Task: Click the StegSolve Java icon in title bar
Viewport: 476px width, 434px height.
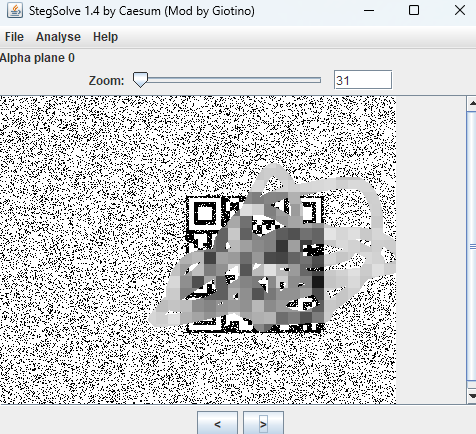Action: click(15, 10)
